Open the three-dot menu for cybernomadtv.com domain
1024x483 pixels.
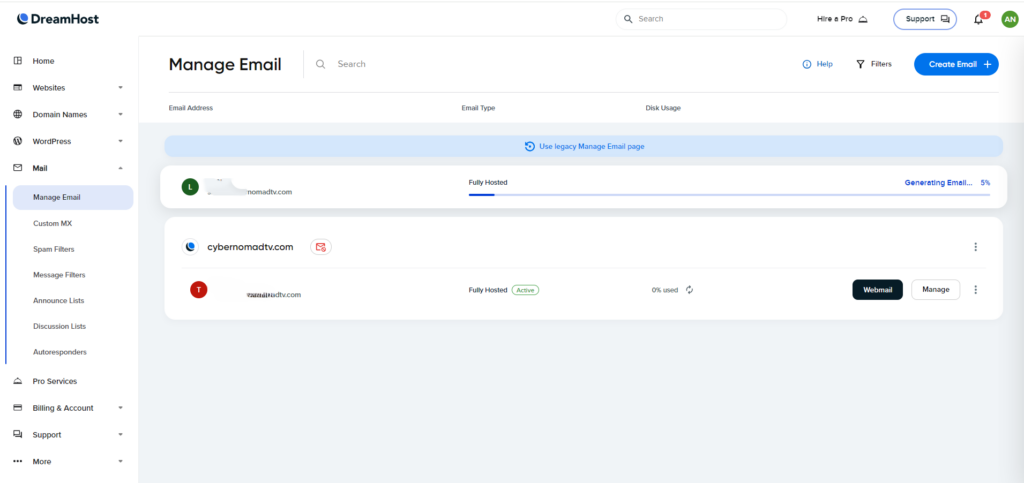(975, 247)
